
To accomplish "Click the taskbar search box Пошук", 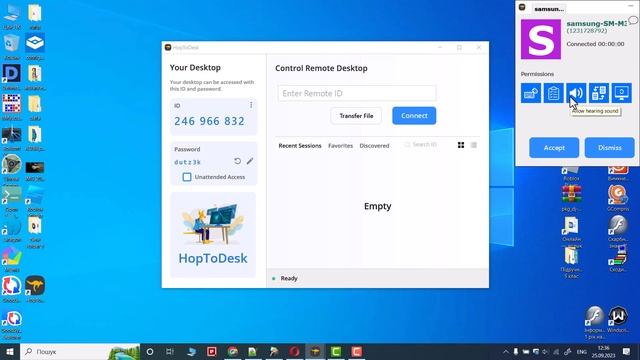I will click(x=80, y=351).
